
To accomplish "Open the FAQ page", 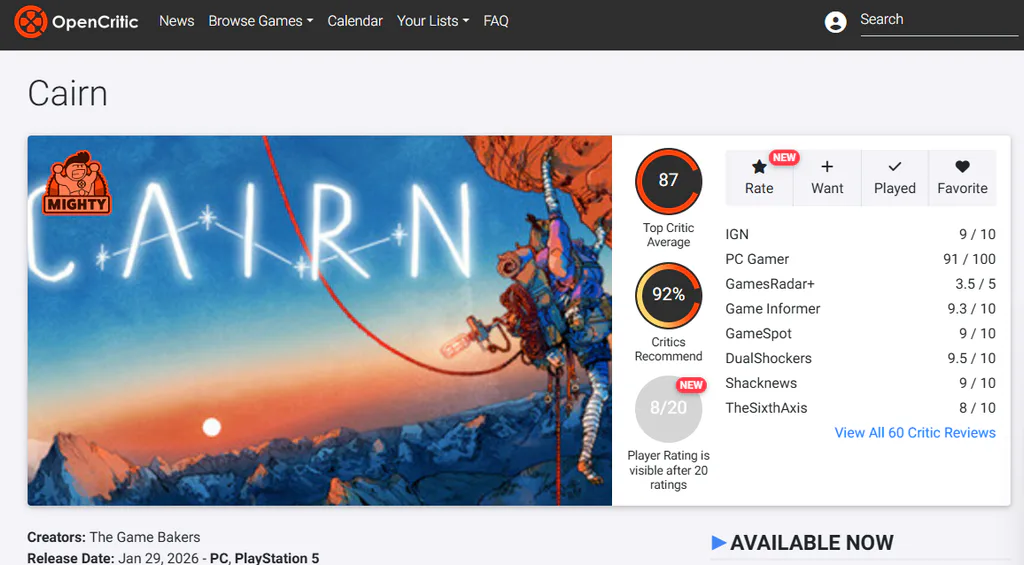I will (x=496, y=21).
